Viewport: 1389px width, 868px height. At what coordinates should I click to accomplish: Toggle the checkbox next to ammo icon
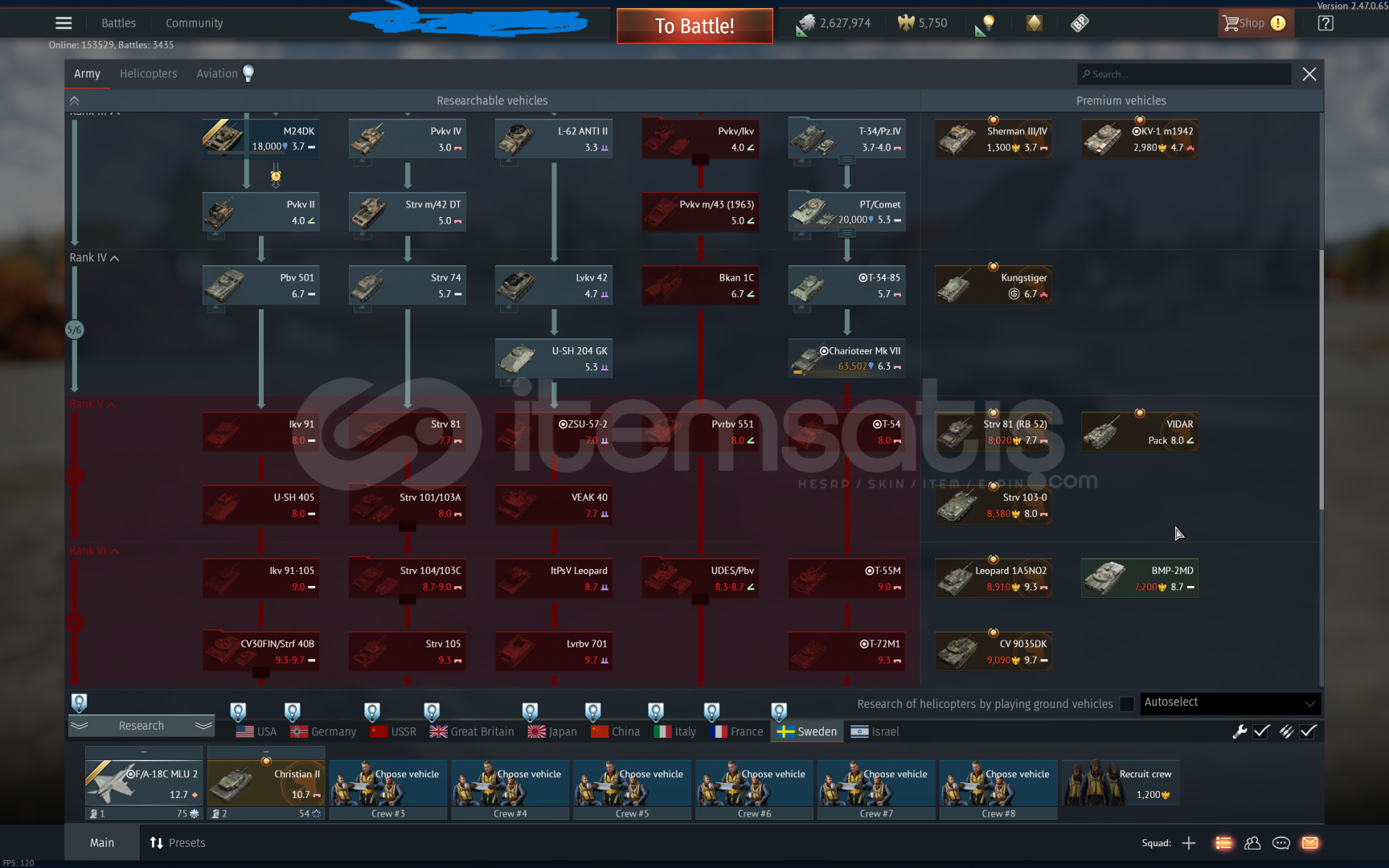tap(1308, 731)
